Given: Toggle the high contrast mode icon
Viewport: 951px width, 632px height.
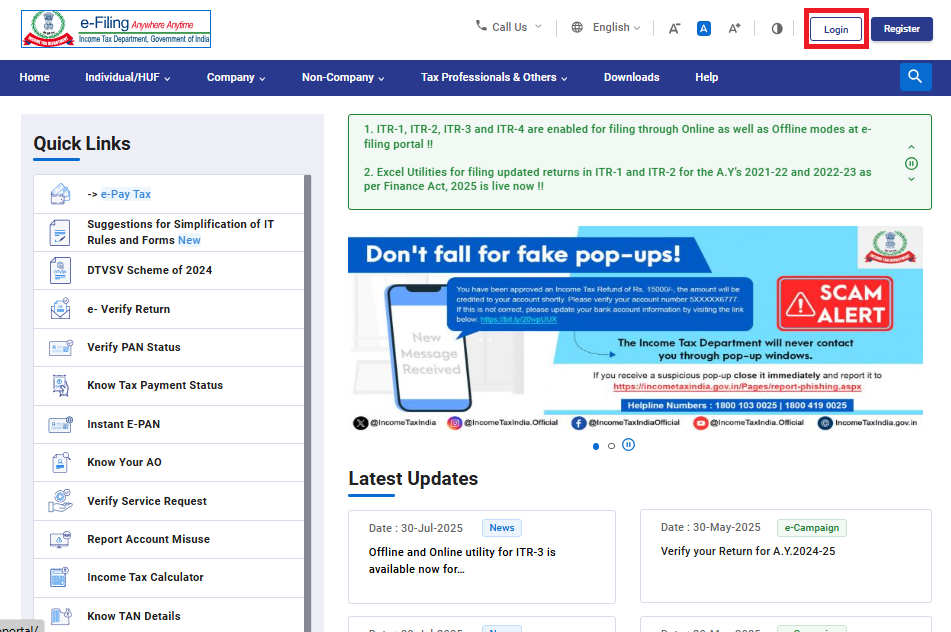Looking at the screenshot, I should 777,28.
